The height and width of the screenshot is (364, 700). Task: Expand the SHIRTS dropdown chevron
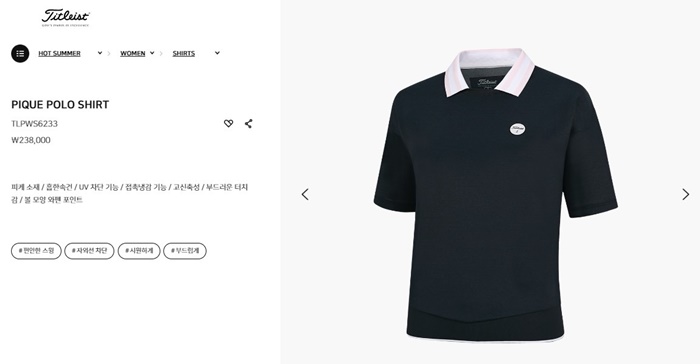(x=217, y=53)
